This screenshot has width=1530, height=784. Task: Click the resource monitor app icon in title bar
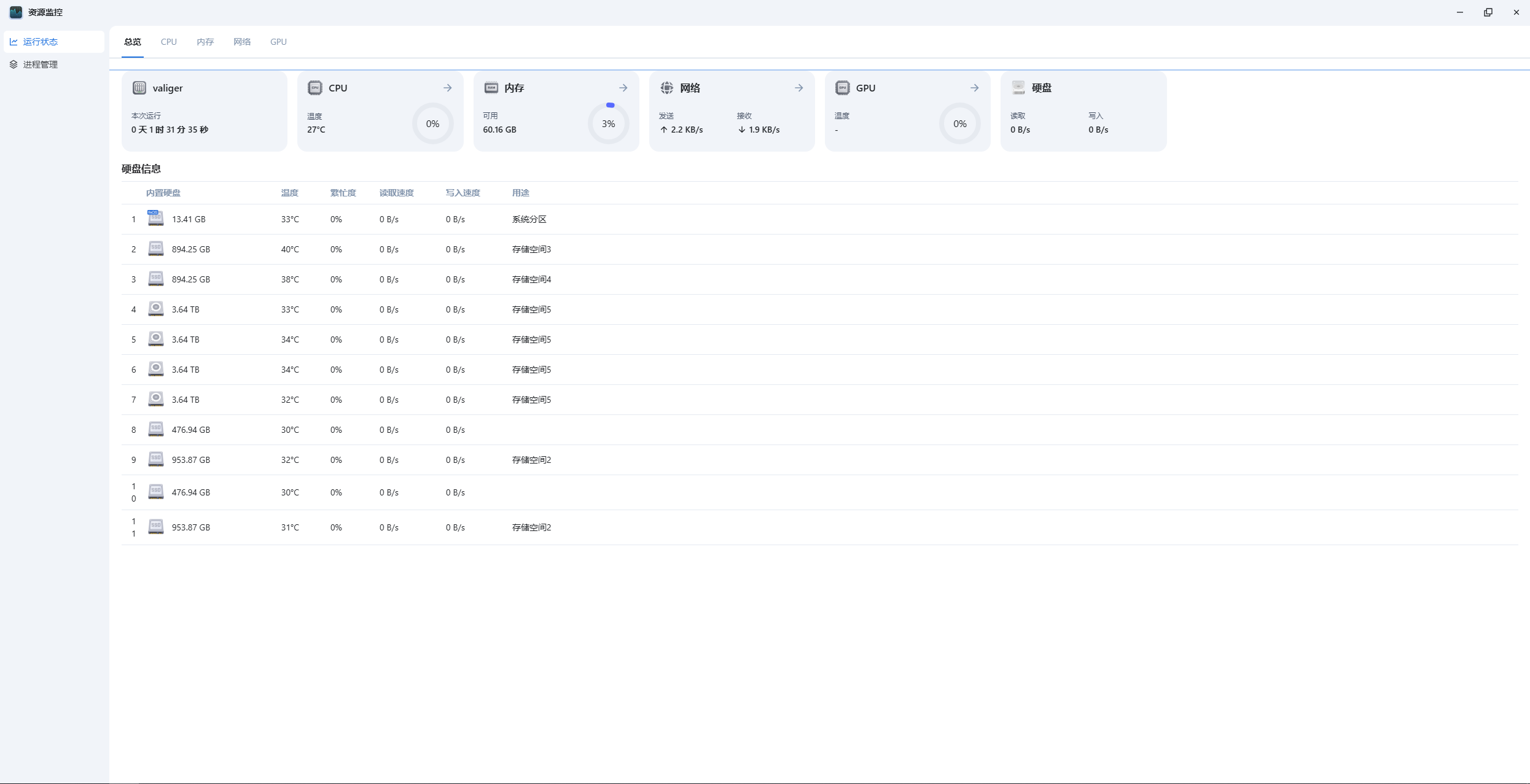[16, 12]
